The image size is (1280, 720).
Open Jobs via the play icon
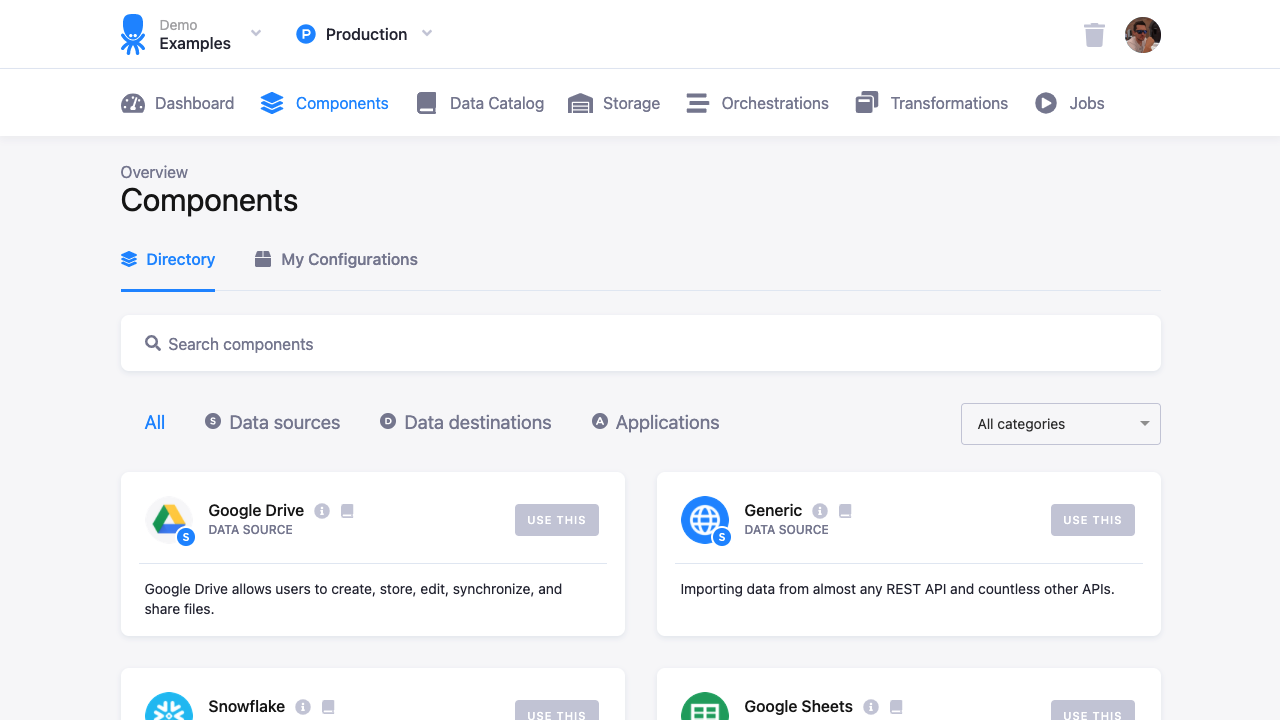pyautogui.click(x=1046, y=102)
